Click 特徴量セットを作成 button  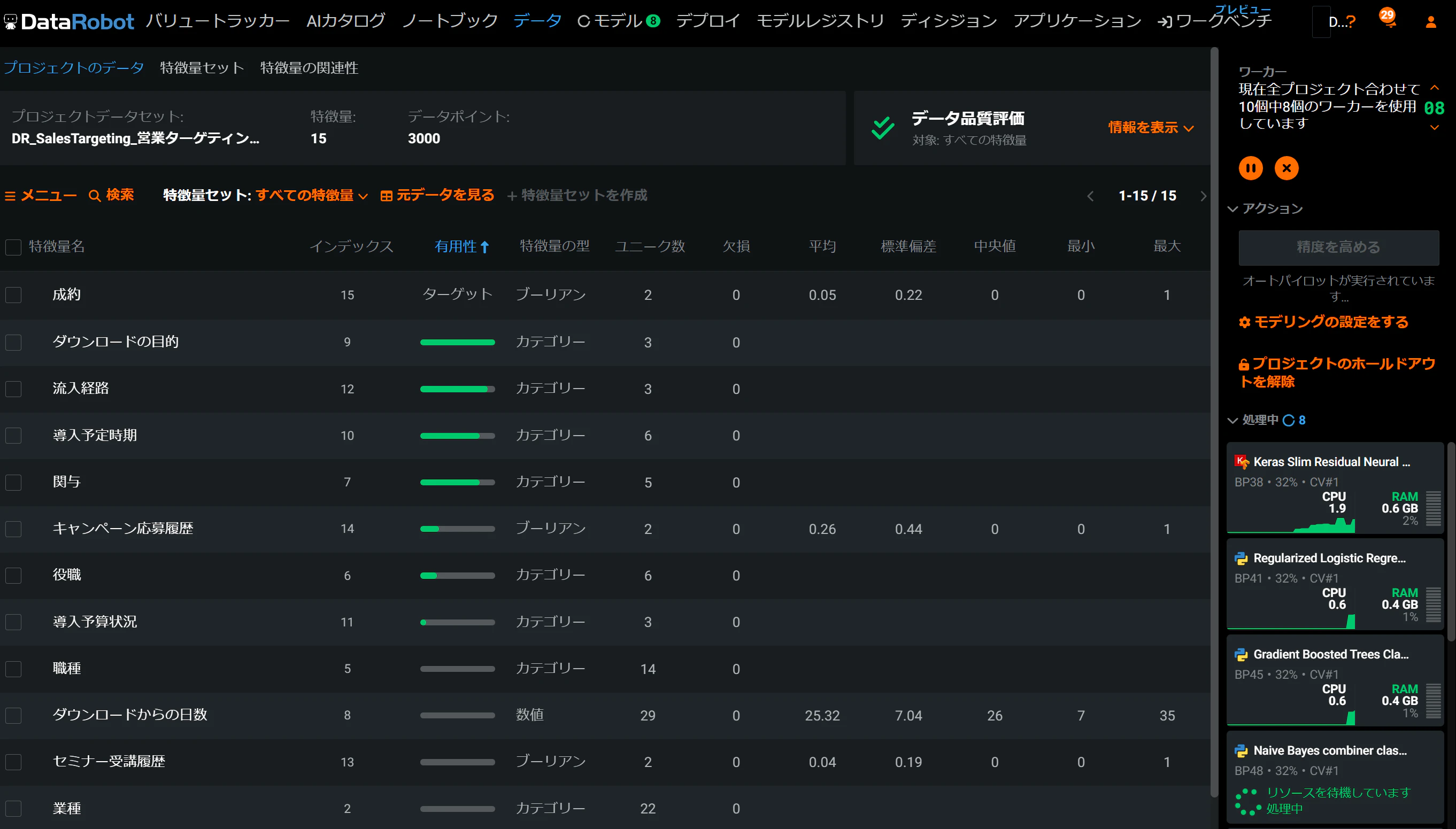pyautogui.click(x=577, y=195)
